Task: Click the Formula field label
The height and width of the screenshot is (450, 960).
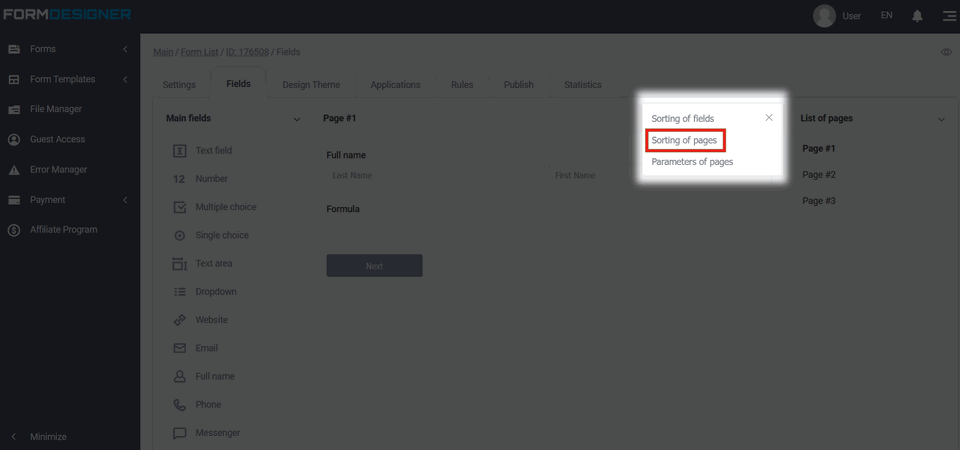Action: tap(343, 209)
